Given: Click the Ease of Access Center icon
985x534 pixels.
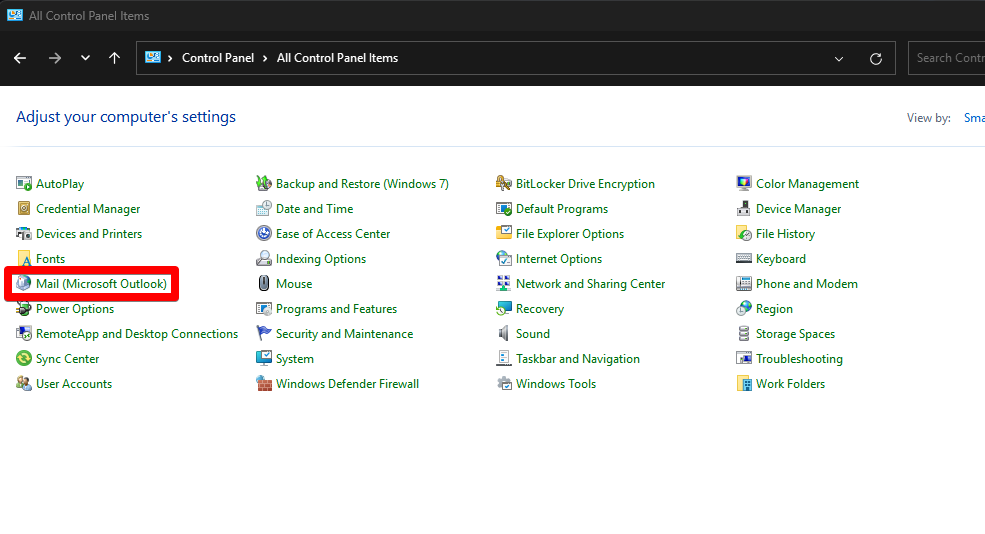Looking at the screenshot, I should (264, 234).
